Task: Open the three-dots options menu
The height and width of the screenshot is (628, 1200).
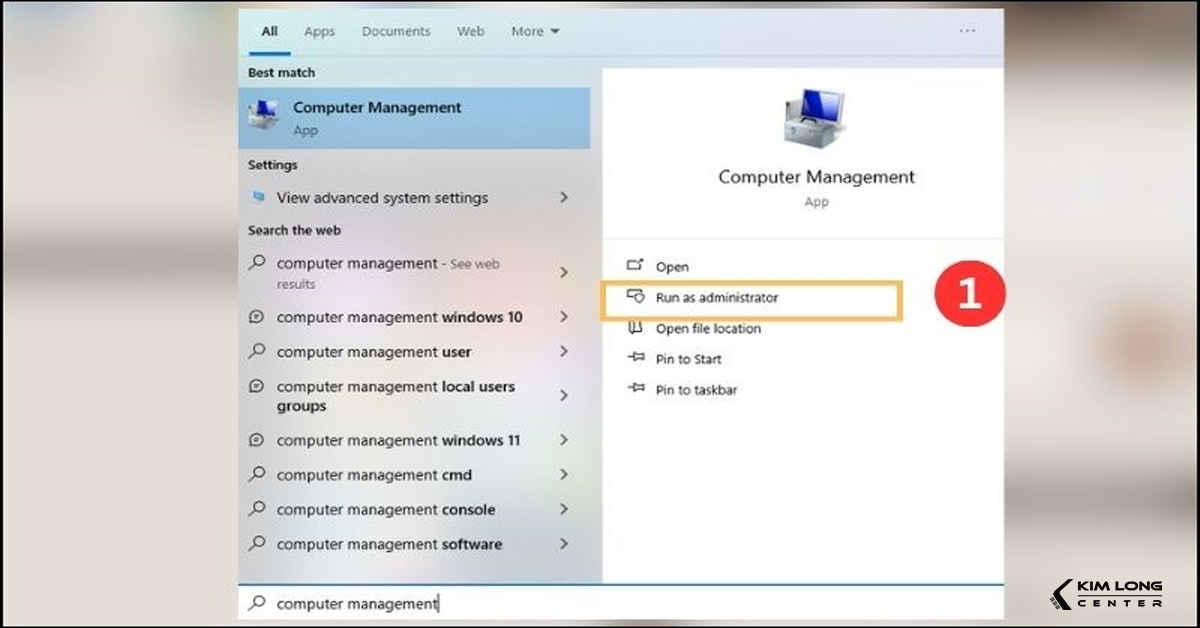Action: (967, 31)
